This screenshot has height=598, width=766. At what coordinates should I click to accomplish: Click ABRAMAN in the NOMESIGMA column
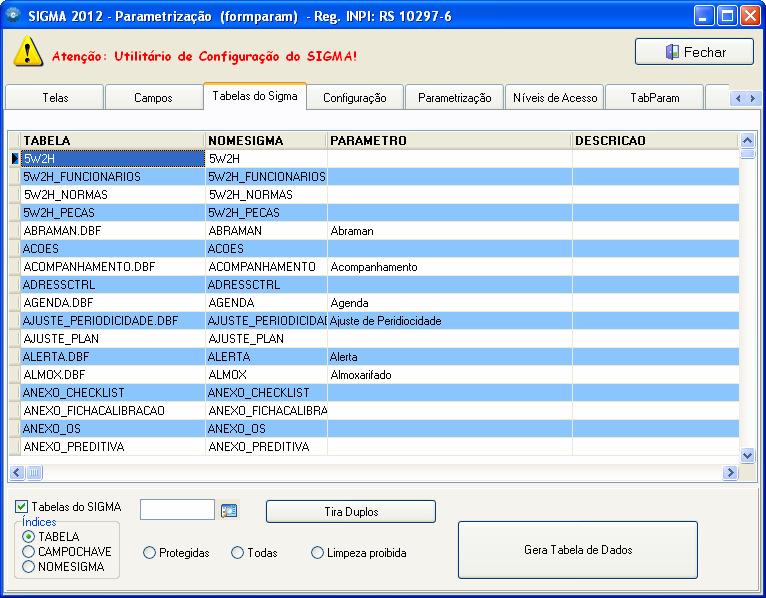(x=266, y=231)
